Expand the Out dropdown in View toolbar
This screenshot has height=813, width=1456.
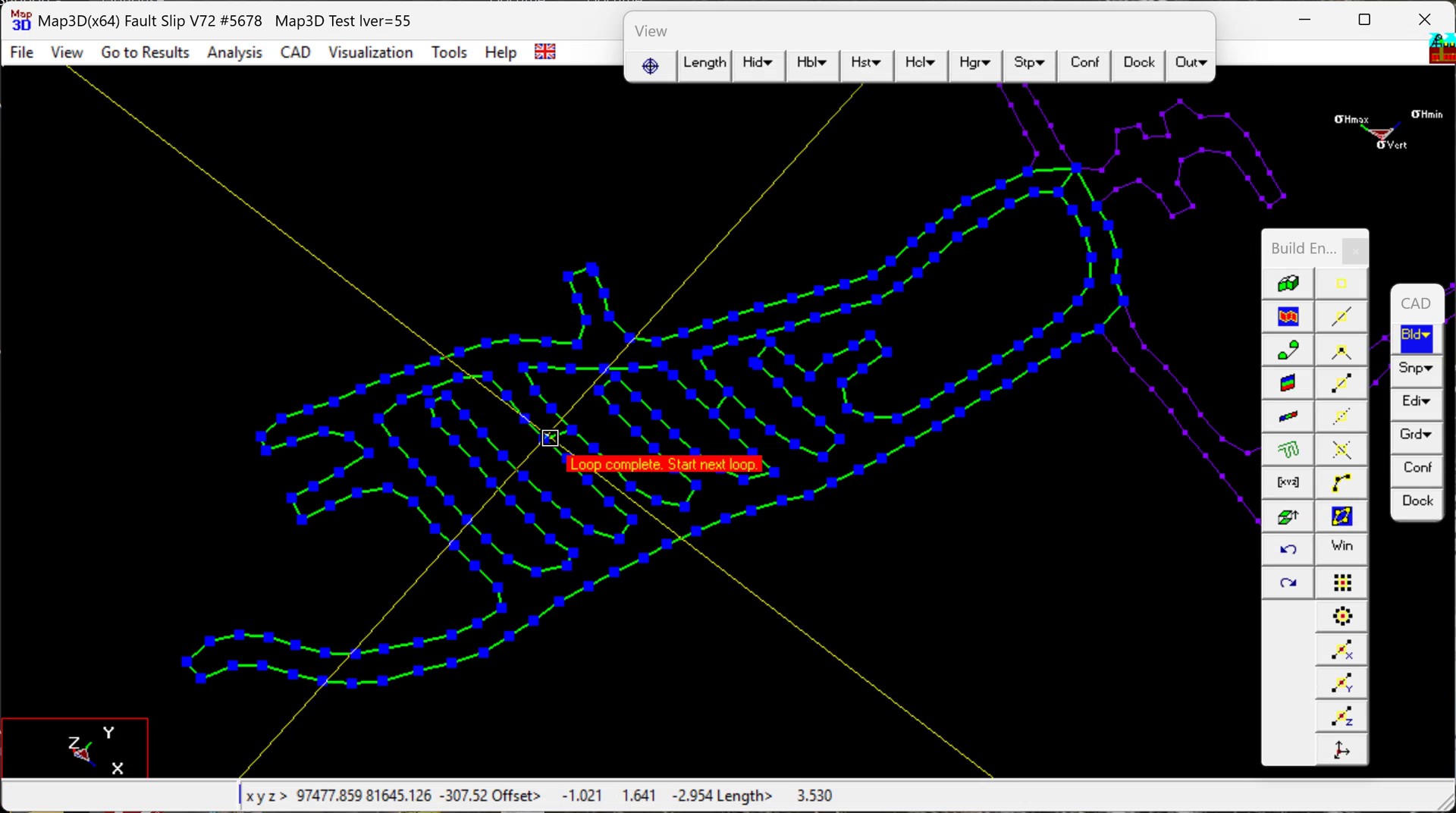[x=1190, y=63]
